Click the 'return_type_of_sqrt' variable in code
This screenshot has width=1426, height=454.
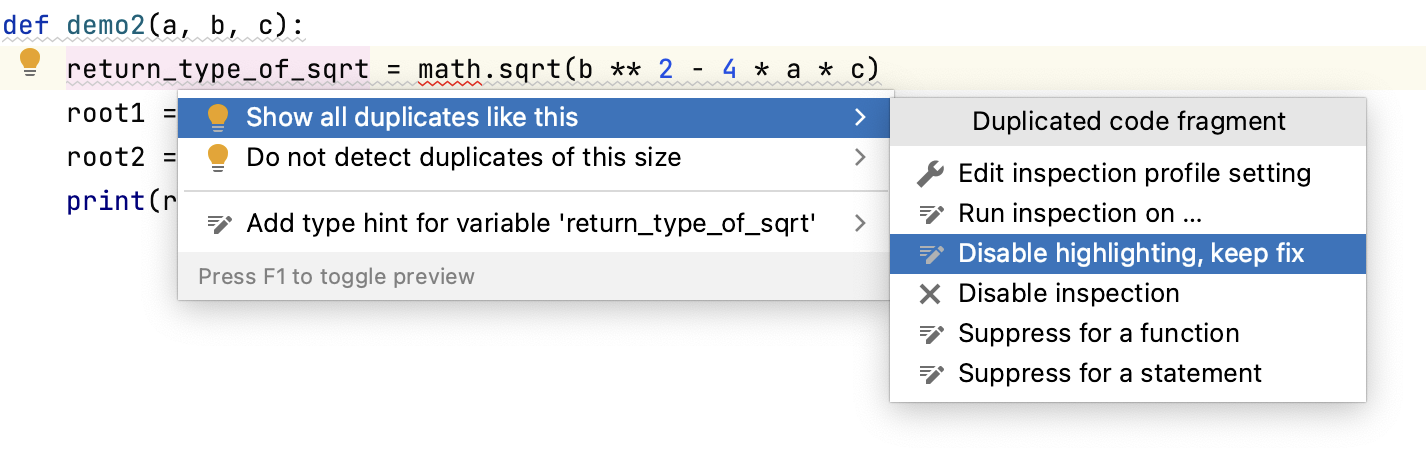217,69
